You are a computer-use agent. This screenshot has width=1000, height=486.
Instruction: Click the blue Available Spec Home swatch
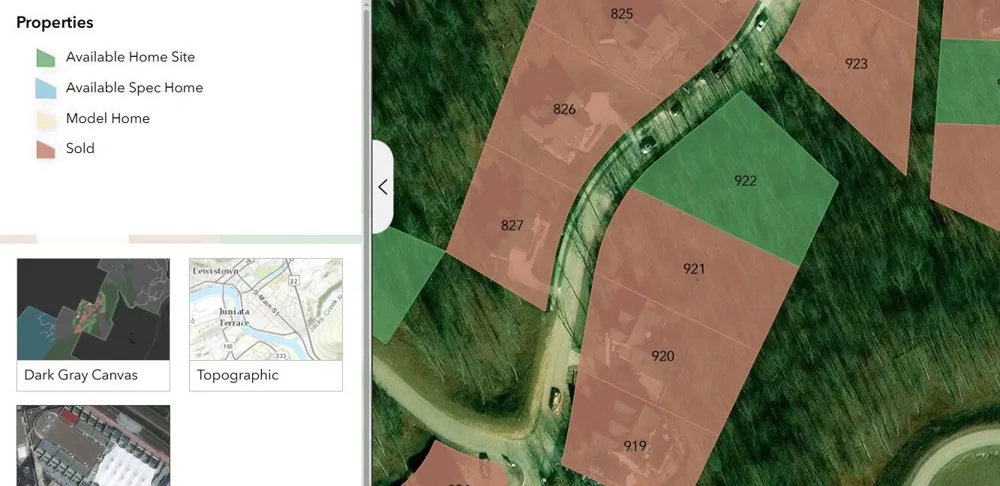tap(46, 88)
